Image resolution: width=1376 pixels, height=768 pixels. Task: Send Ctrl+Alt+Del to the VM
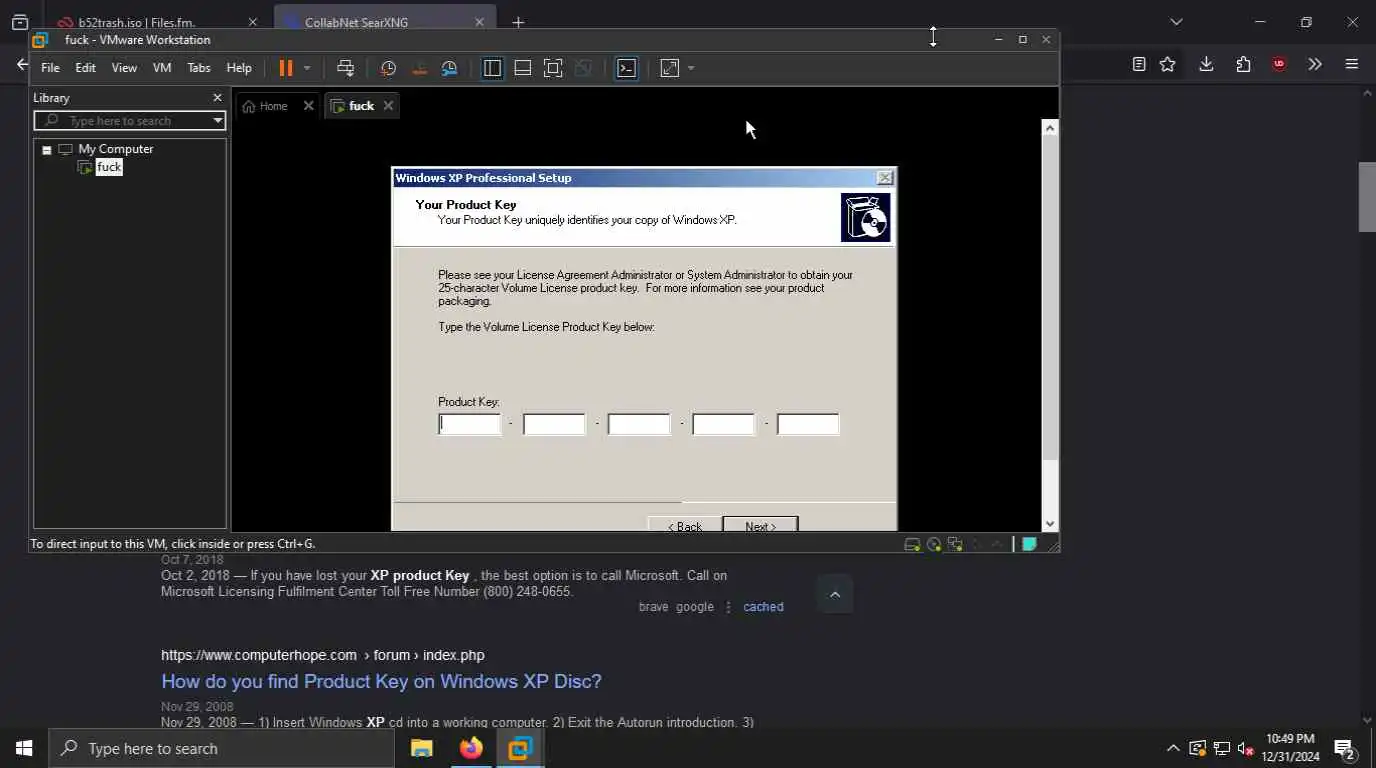tap(345, 68)
